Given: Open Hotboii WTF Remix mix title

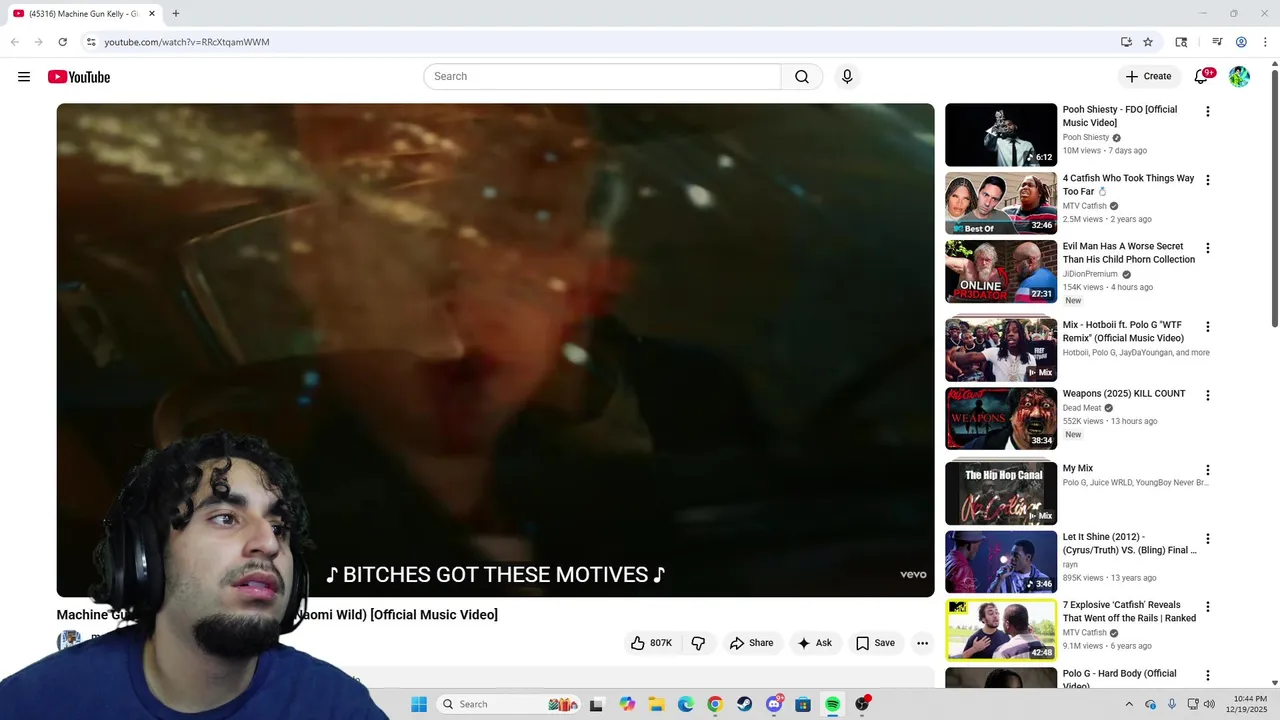Looking at the screenshot, I should point(1123,332).
